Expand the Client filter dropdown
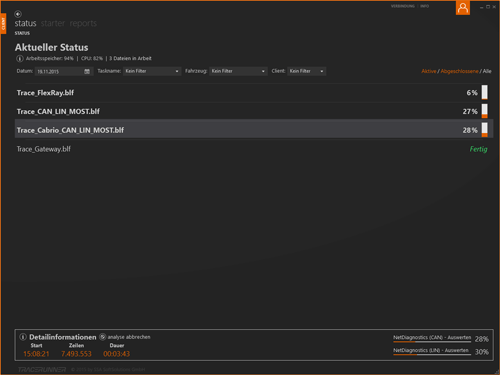Screen dimensions: 500x375 coord(307,71)
